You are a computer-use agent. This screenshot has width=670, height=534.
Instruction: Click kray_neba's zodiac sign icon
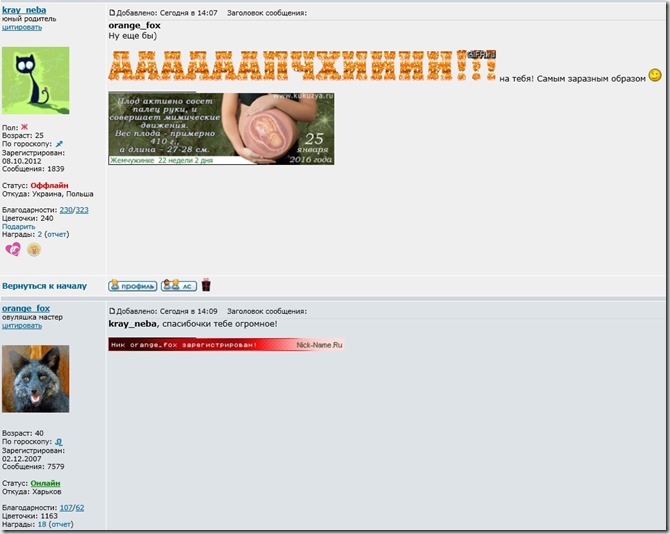click(x=59, y=144)
